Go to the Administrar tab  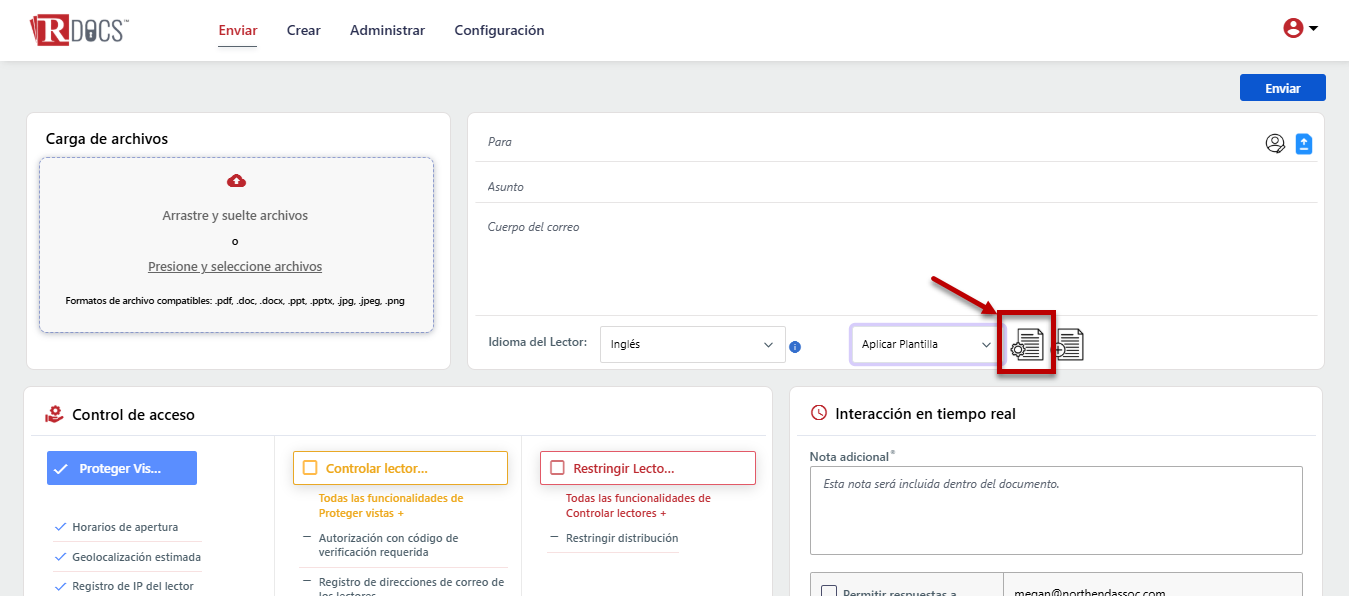click(387, 30)
